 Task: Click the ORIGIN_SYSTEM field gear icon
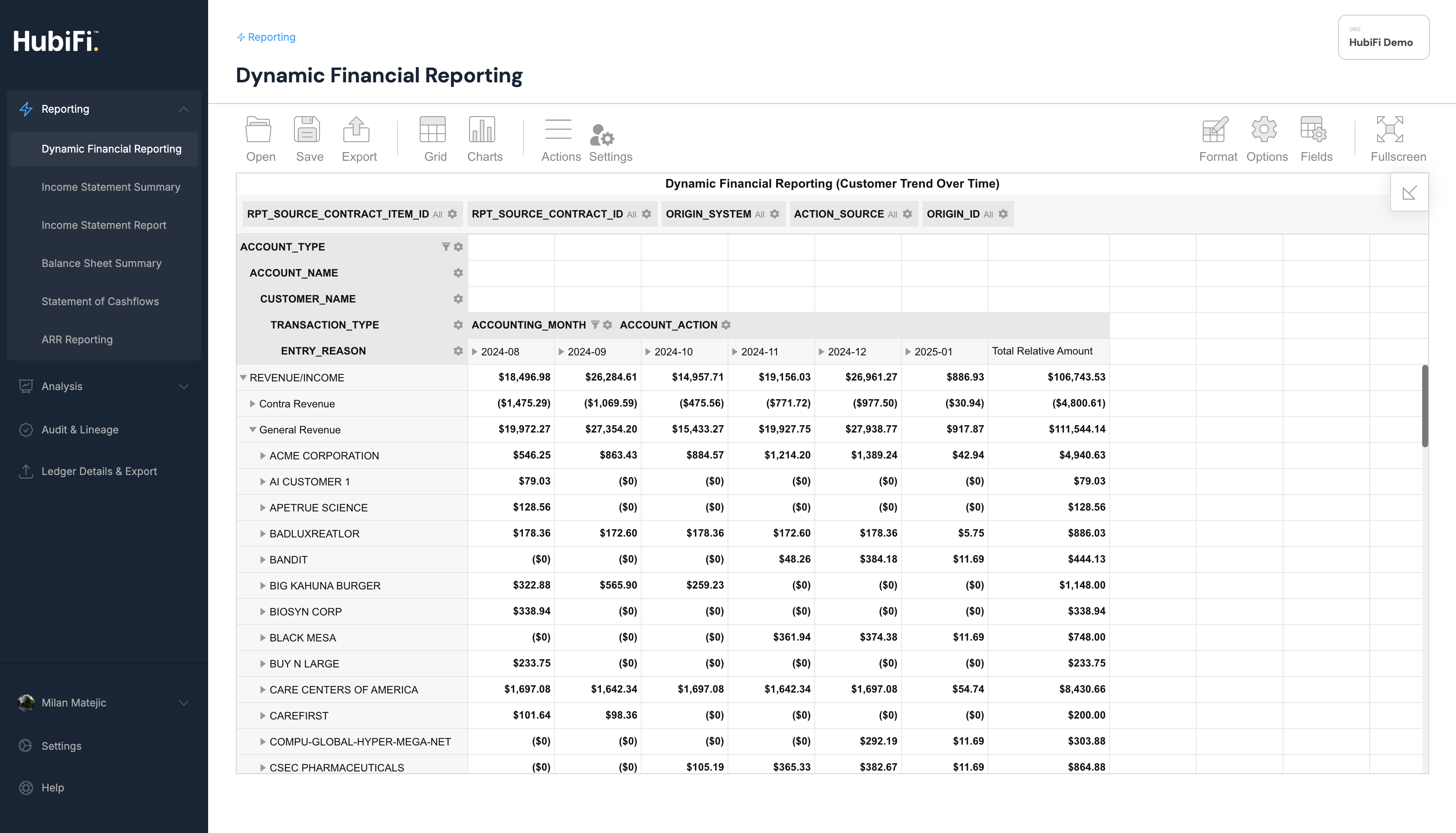tap(774, 214)
